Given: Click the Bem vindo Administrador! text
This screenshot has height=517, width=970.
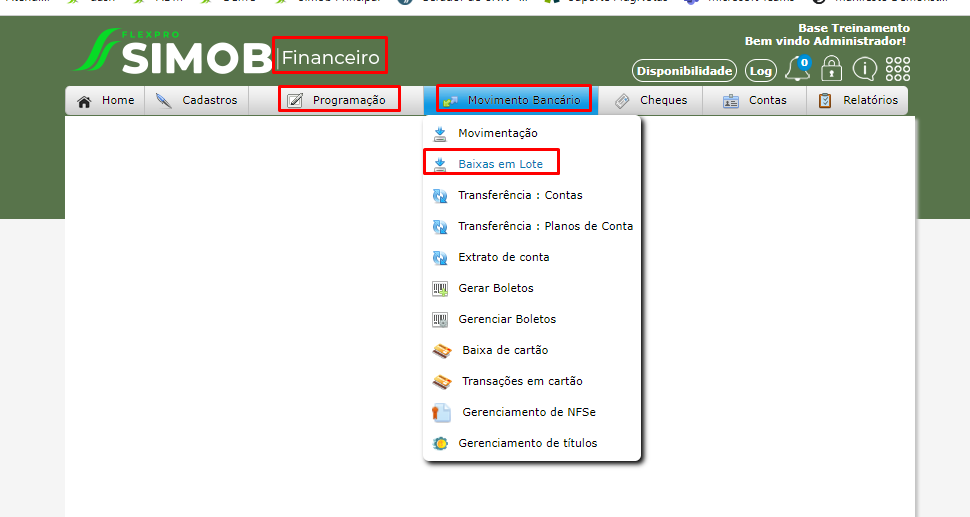Looking at the screenshot, I should point(825,41).
